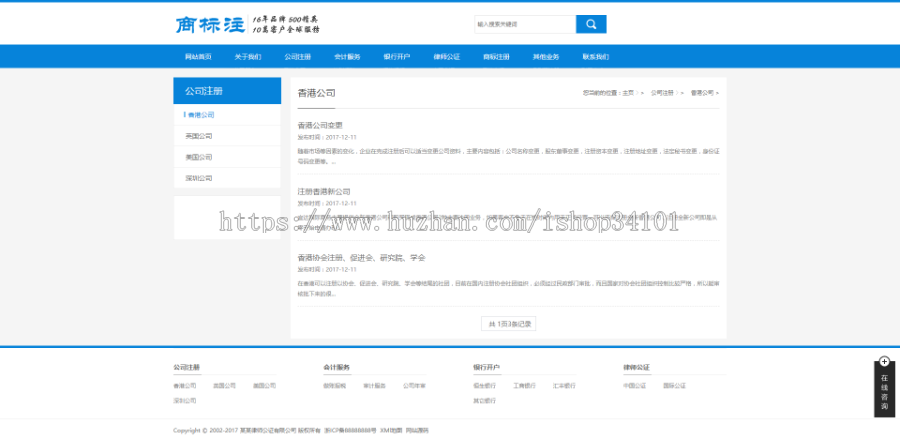Open 公司注册 in top navigation bar

297,57
